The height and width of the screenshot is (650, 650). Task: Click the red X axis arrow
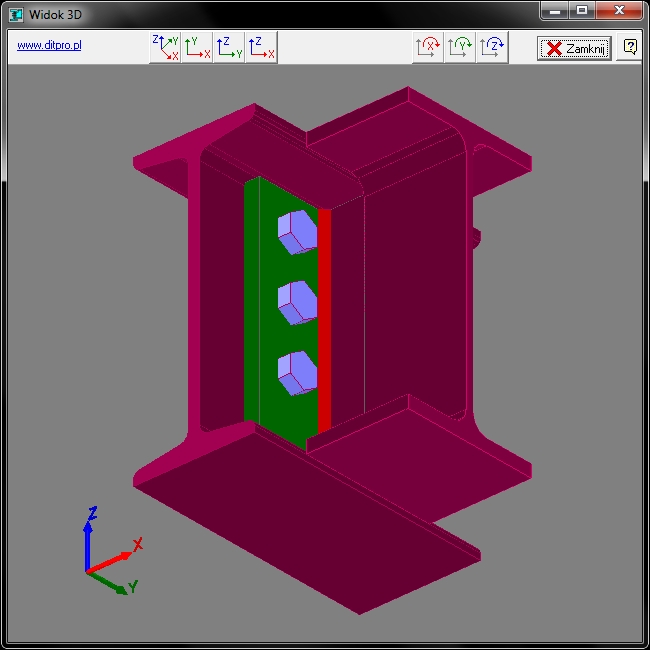pyautogui.click(x=110, y=563)
